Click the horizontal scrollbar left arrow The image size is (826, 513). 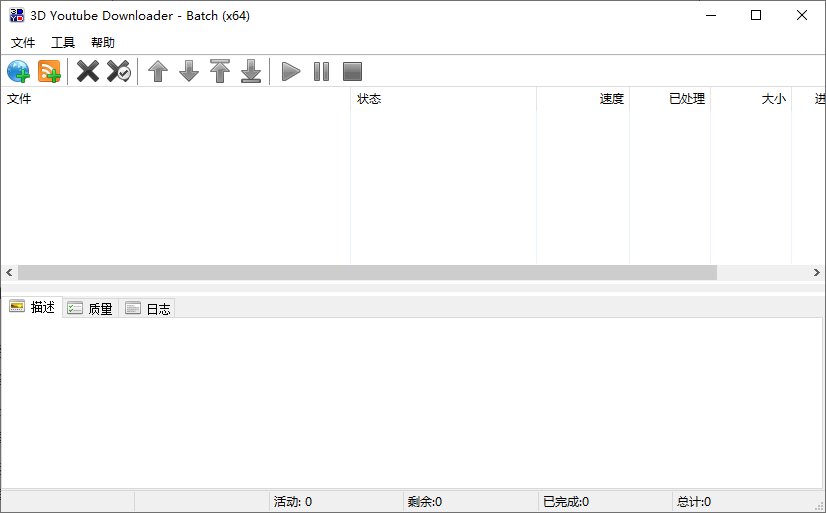(x=9, y=272)
